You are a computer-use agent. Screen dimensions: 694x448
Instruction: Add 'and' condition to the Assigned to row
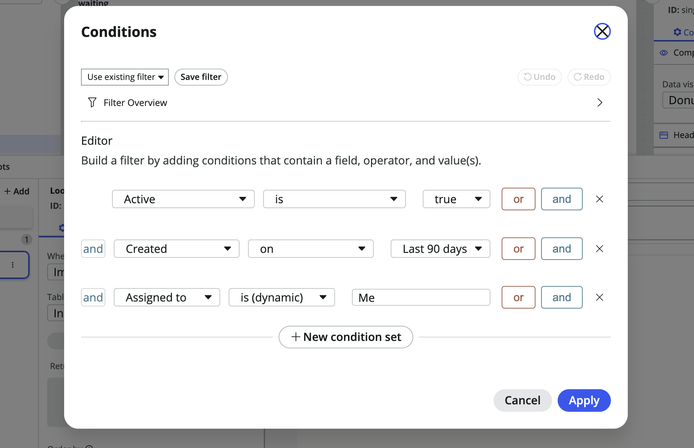tap(562, 297)
